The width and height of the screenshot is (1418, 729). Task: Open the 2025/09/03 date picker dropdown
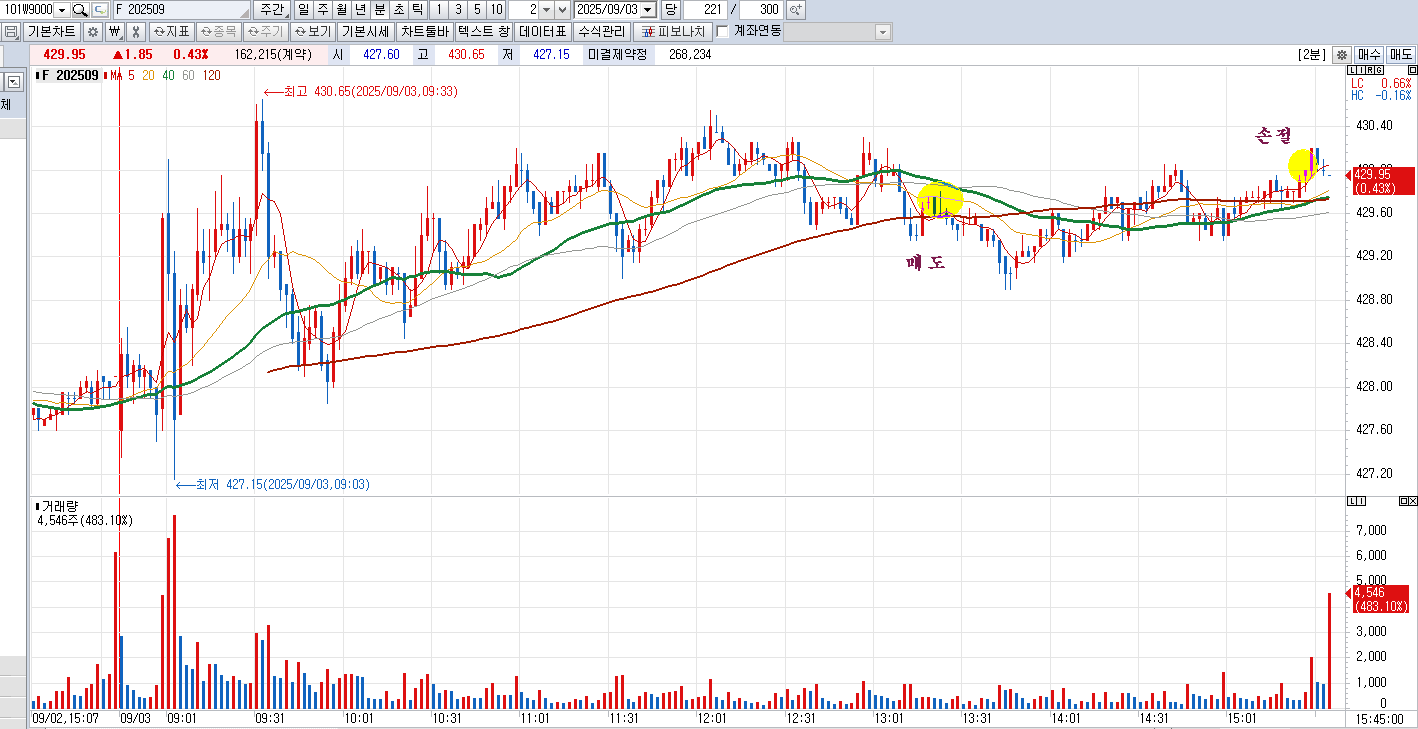(x=649, y=10)
